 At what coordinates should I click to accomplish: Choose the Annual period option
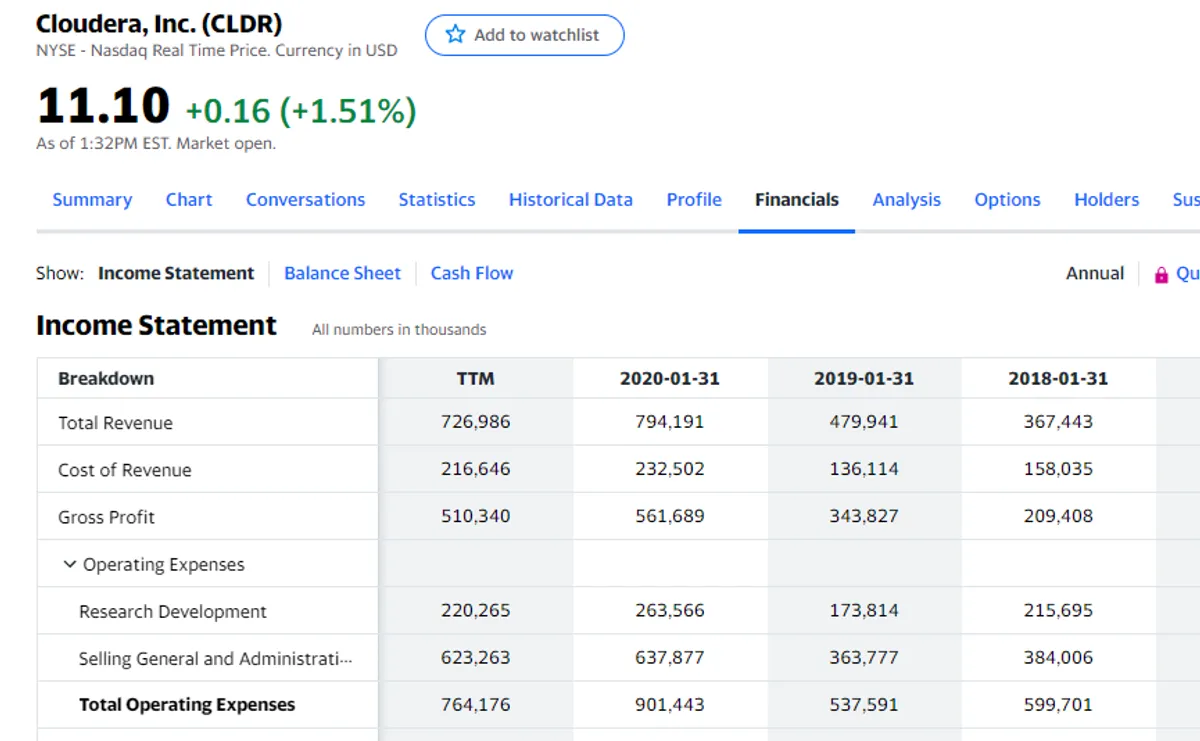(x=1094, y=274)
